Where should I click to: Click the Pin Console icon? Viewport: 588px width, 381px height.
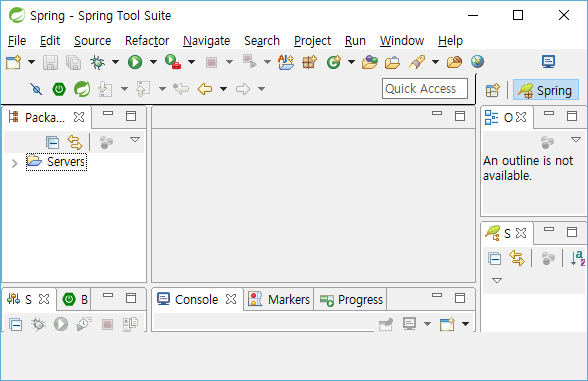coord(386,324)
